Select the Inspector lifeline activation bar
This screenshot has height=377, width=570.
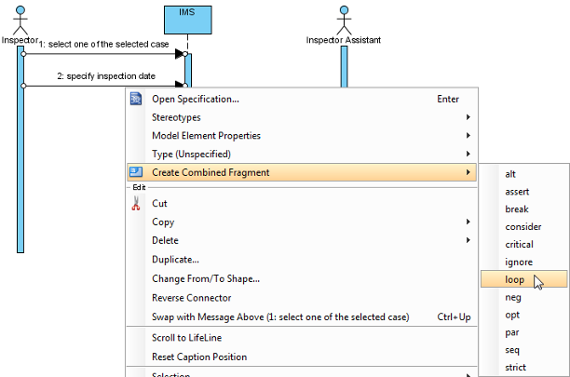coord(20,149)
